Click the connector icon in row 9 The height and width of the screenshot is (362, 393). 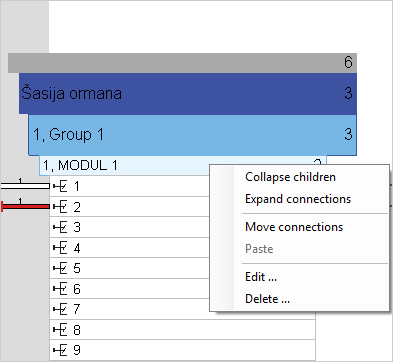60,350
